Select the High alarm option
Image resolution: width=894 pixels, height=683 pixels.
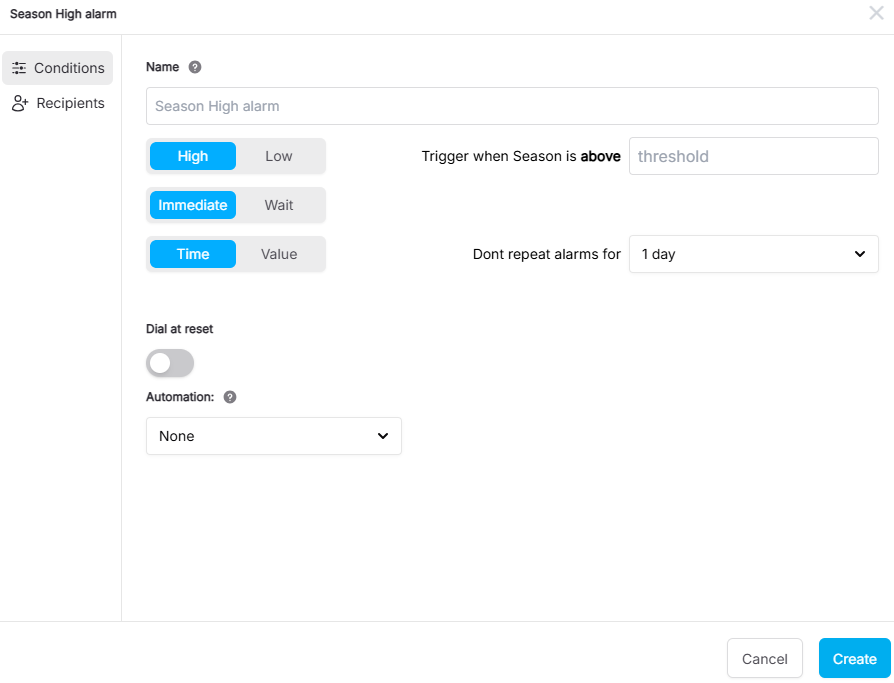[x=193, y=156]
